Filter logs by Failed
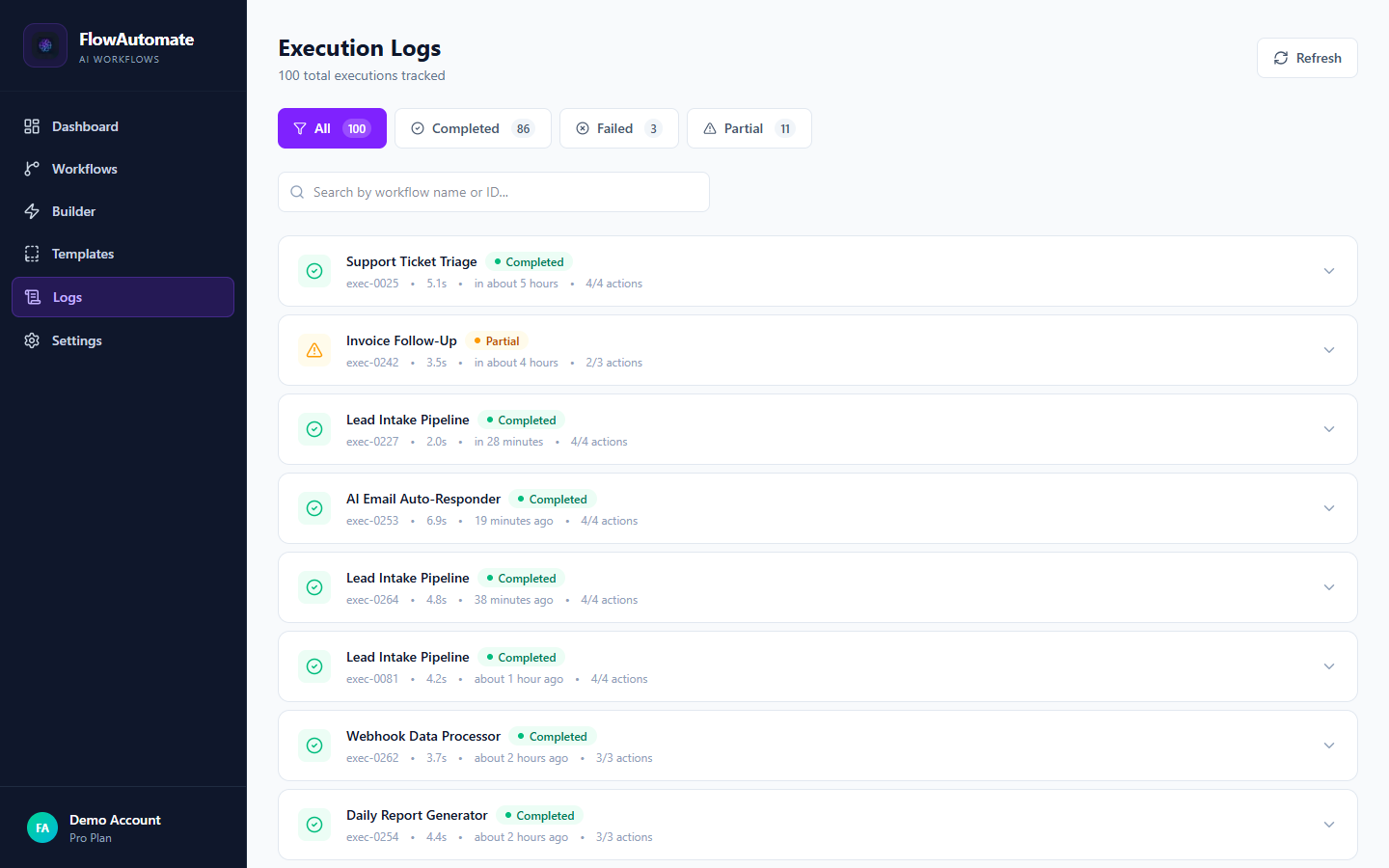 (619, 128)
